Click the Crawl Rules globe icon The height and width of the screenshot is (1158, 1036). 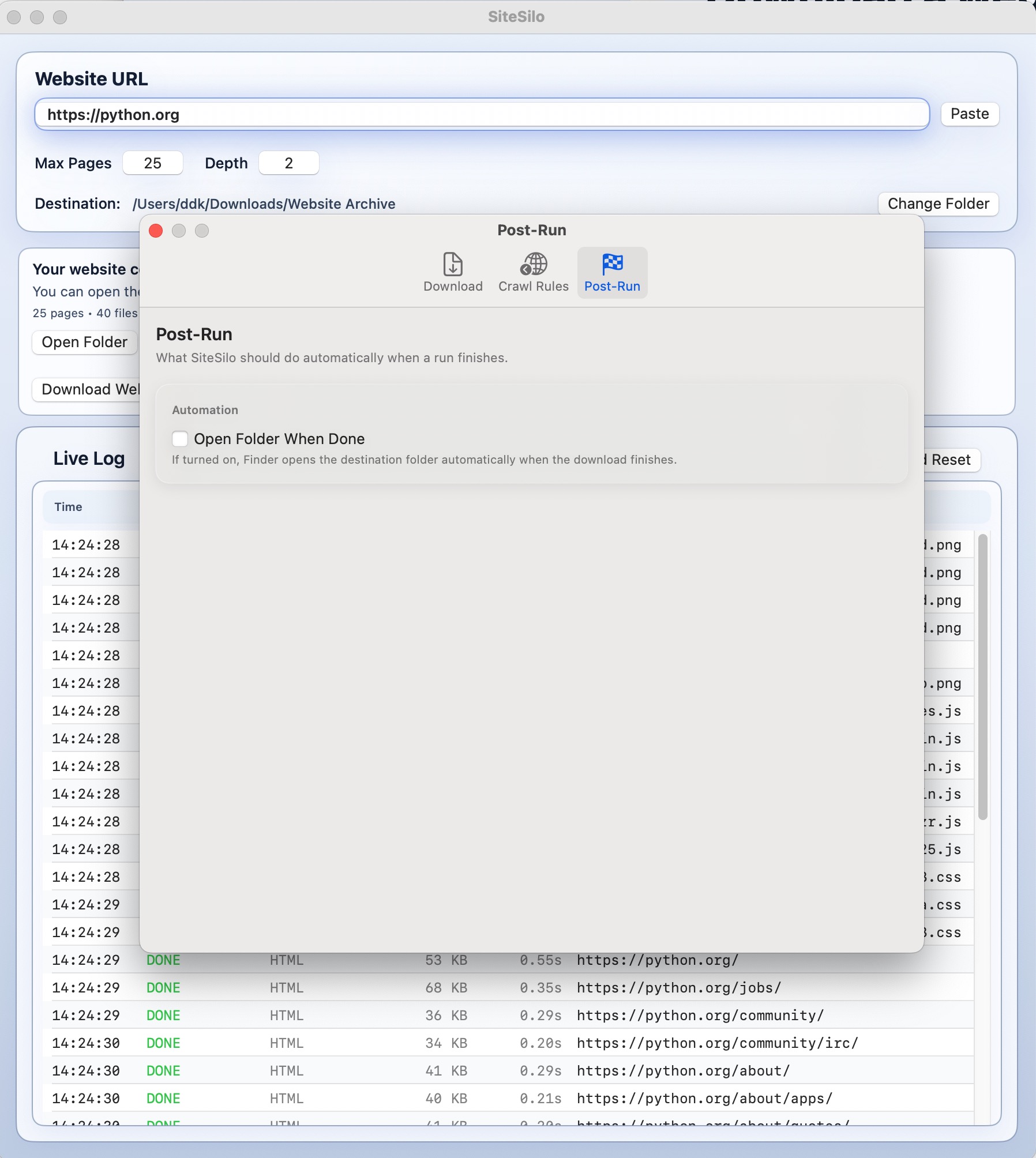pos(534,264)
